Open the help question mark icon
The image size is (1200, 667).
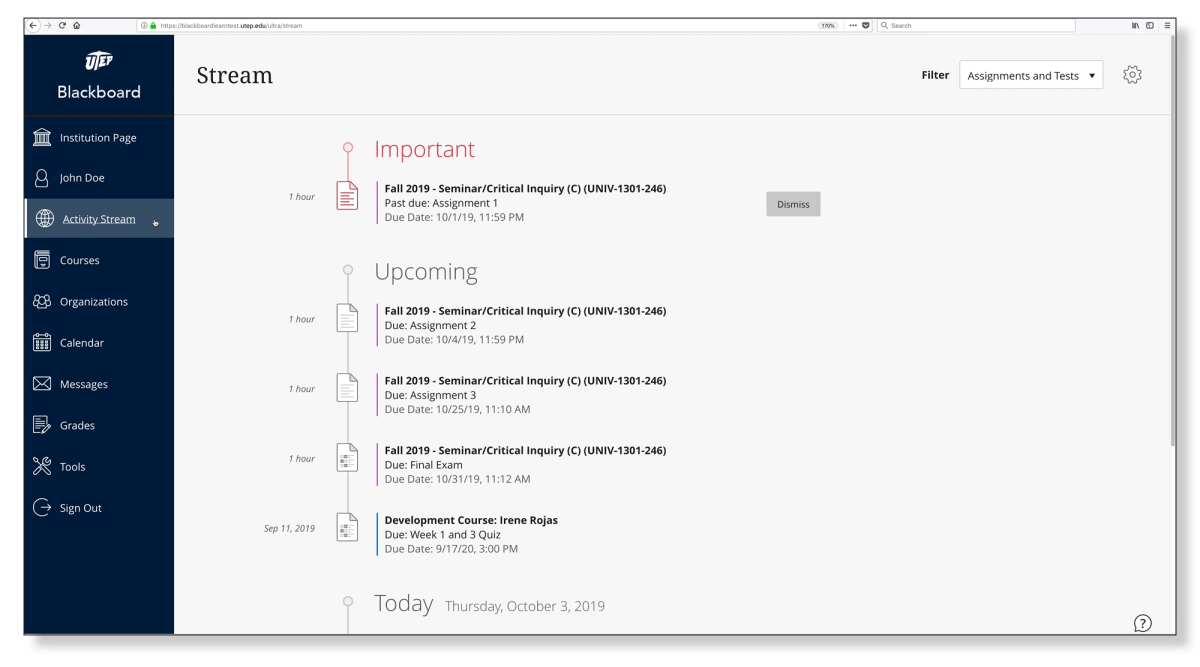click(1141, 623)
